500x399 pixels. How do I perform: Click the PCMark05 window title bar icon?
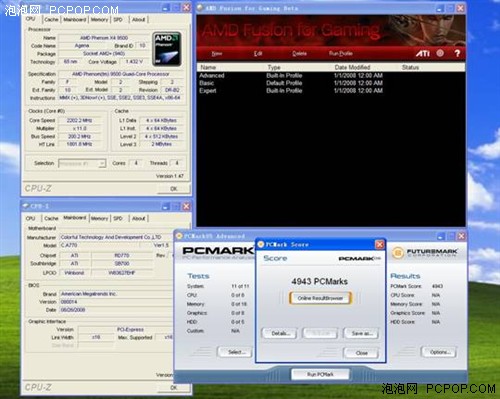179,236
